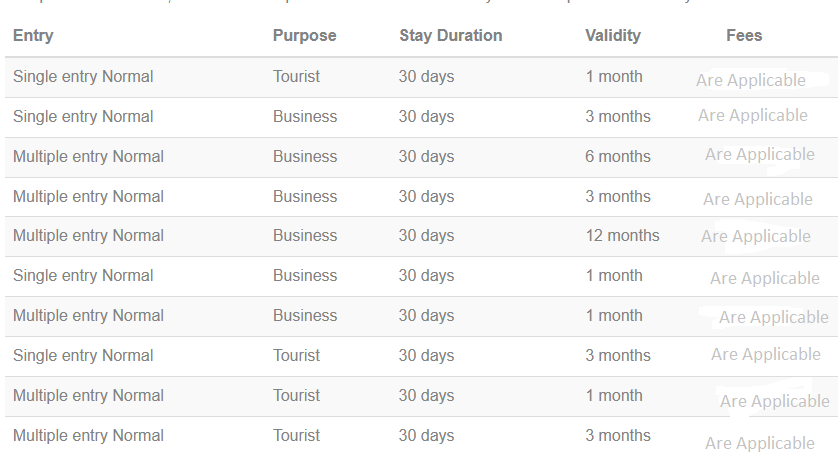Viewport: 838px width, 474px height.
Task: Click Entry cell in the 12 months validity row
Action: click(88, 236)
